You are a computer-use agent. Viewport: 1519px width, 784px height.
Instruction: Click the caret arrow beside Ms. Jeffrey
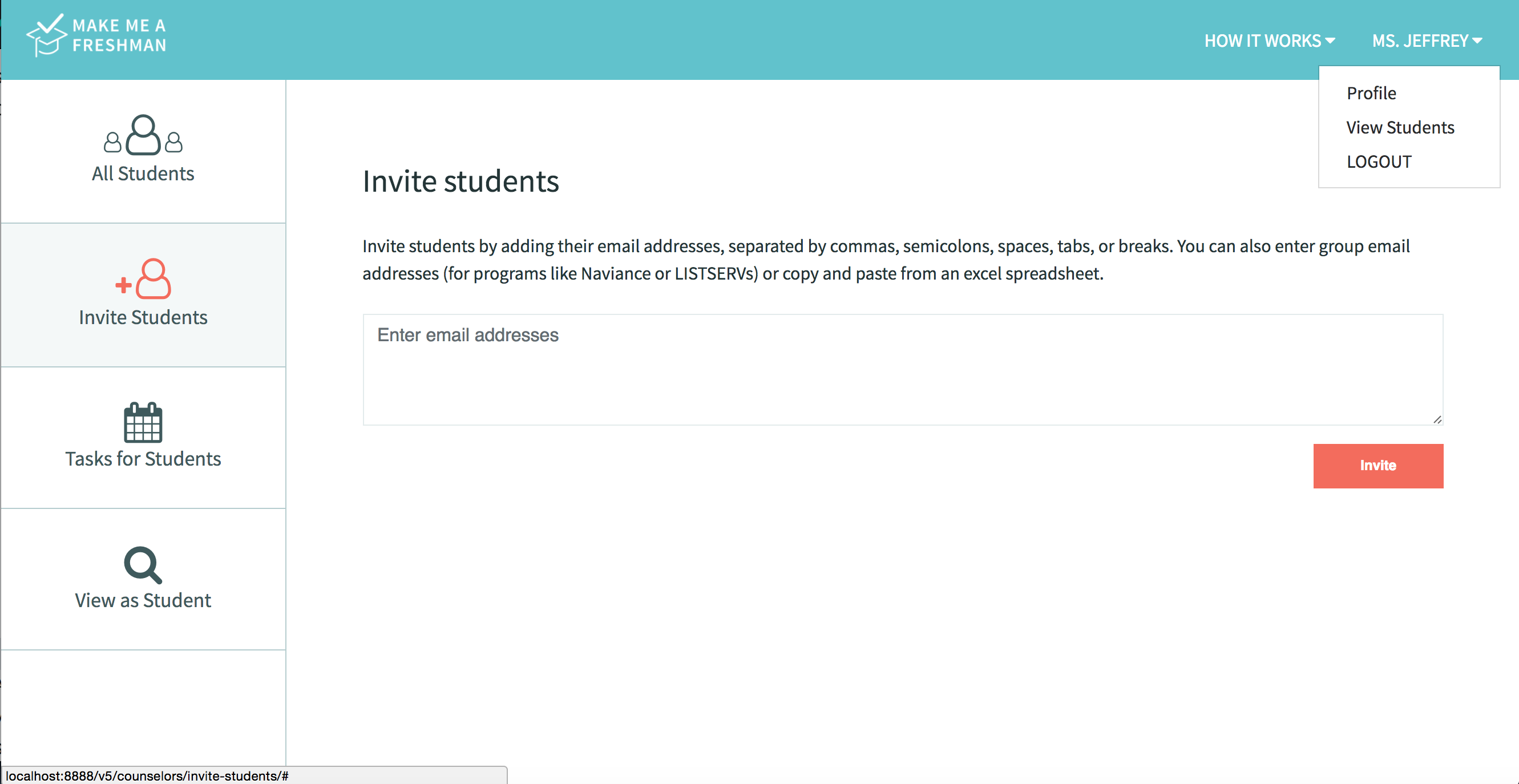(x=1478, y=41)
